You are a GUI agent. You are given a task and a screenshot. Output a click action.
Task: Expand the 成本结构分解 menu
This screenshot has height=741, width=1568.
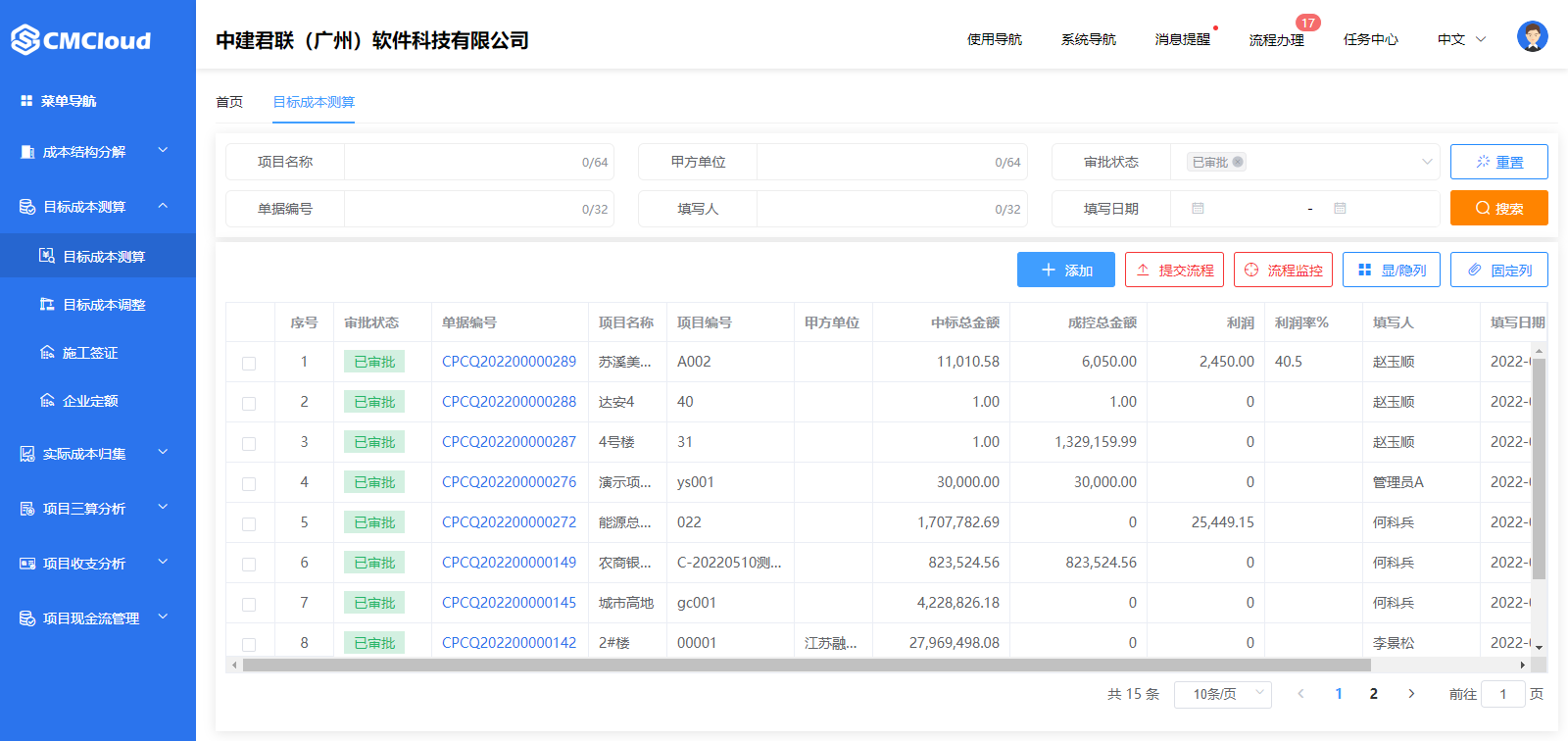pos(163,150)
